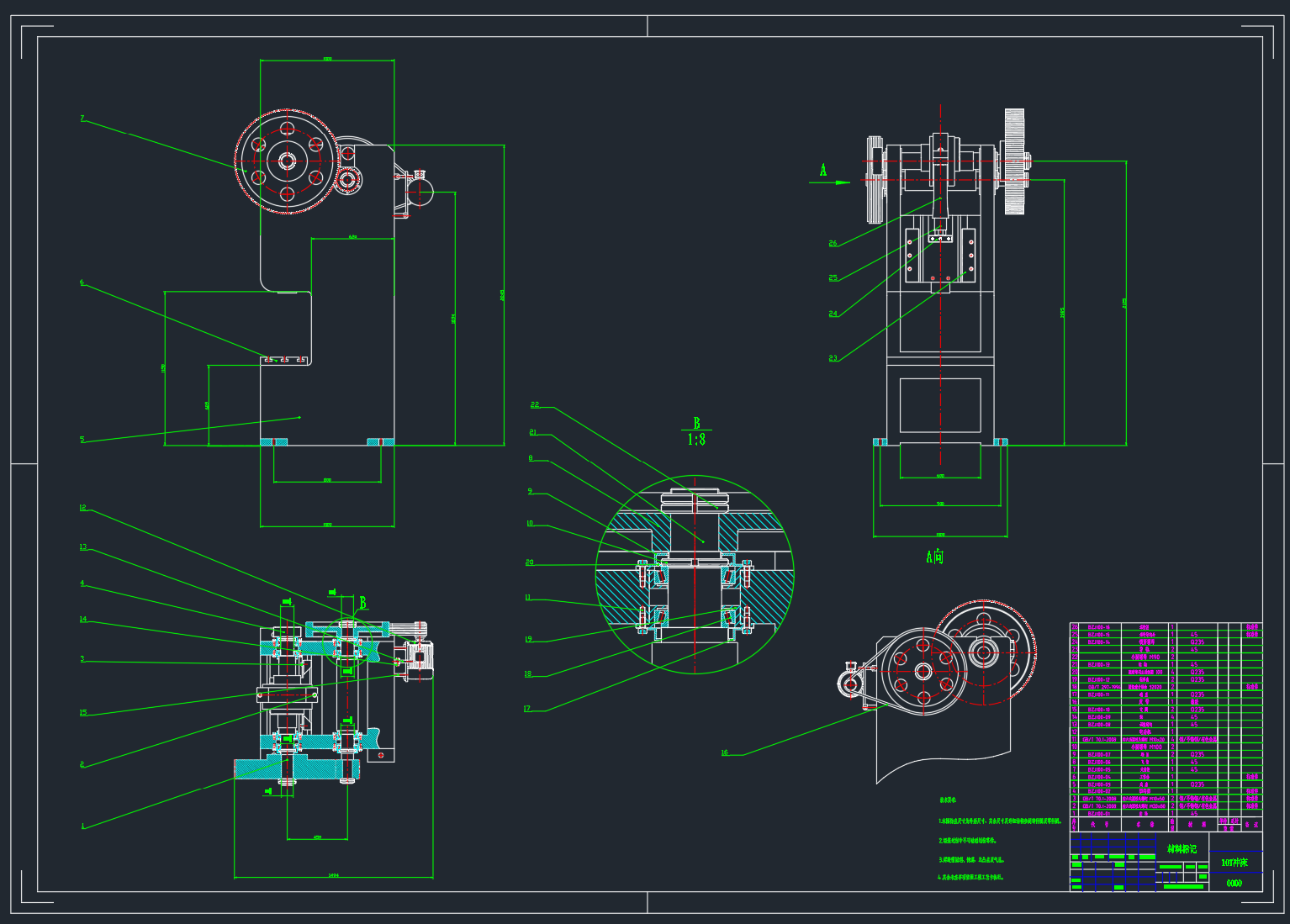This screenshot has width=1290, height=924.
Task: Click balloon number 24 on the front view
Action: click(833, 314)
